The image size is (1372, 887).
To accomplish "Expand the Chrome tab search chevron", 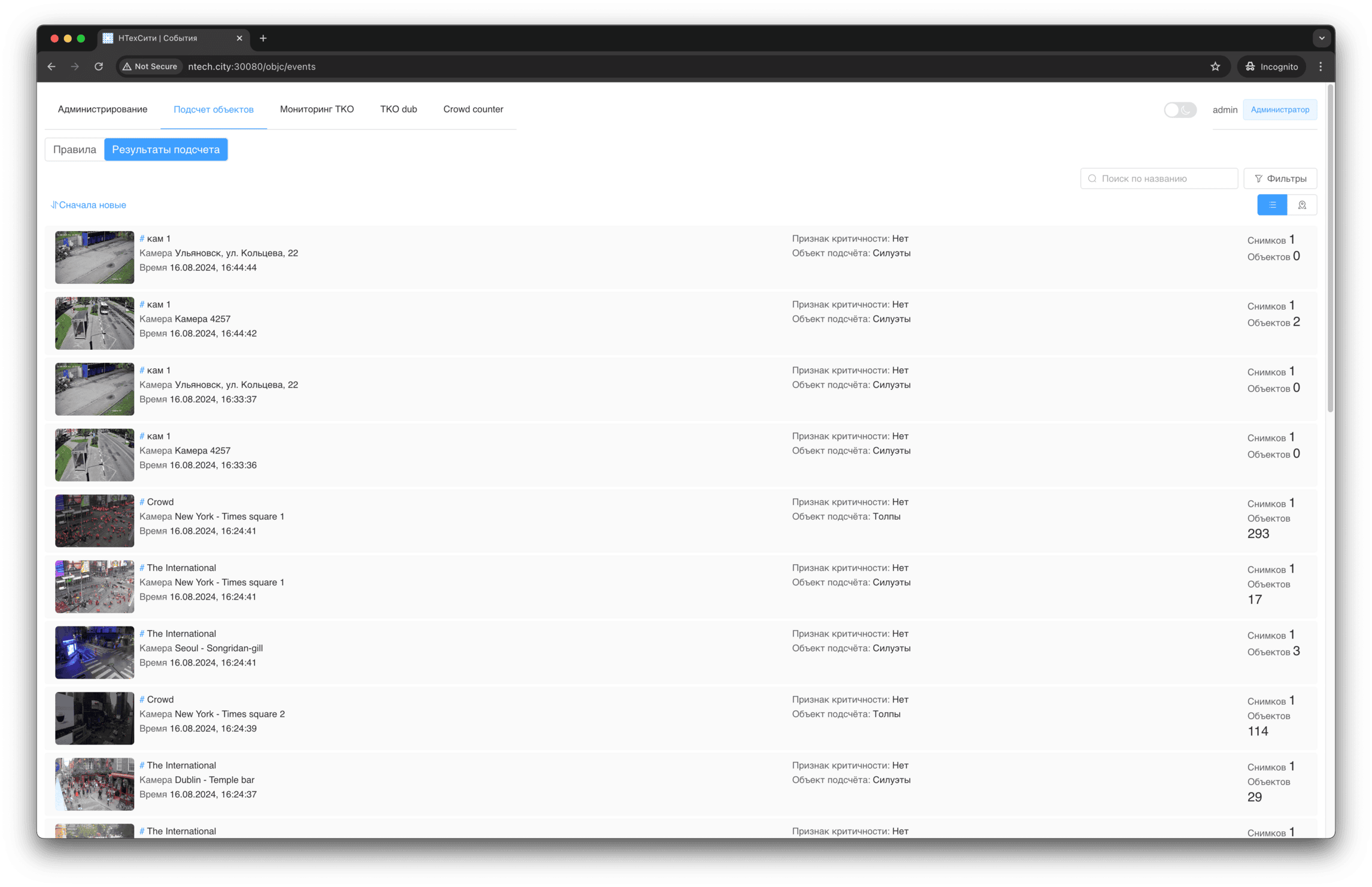I will 1321,38.
